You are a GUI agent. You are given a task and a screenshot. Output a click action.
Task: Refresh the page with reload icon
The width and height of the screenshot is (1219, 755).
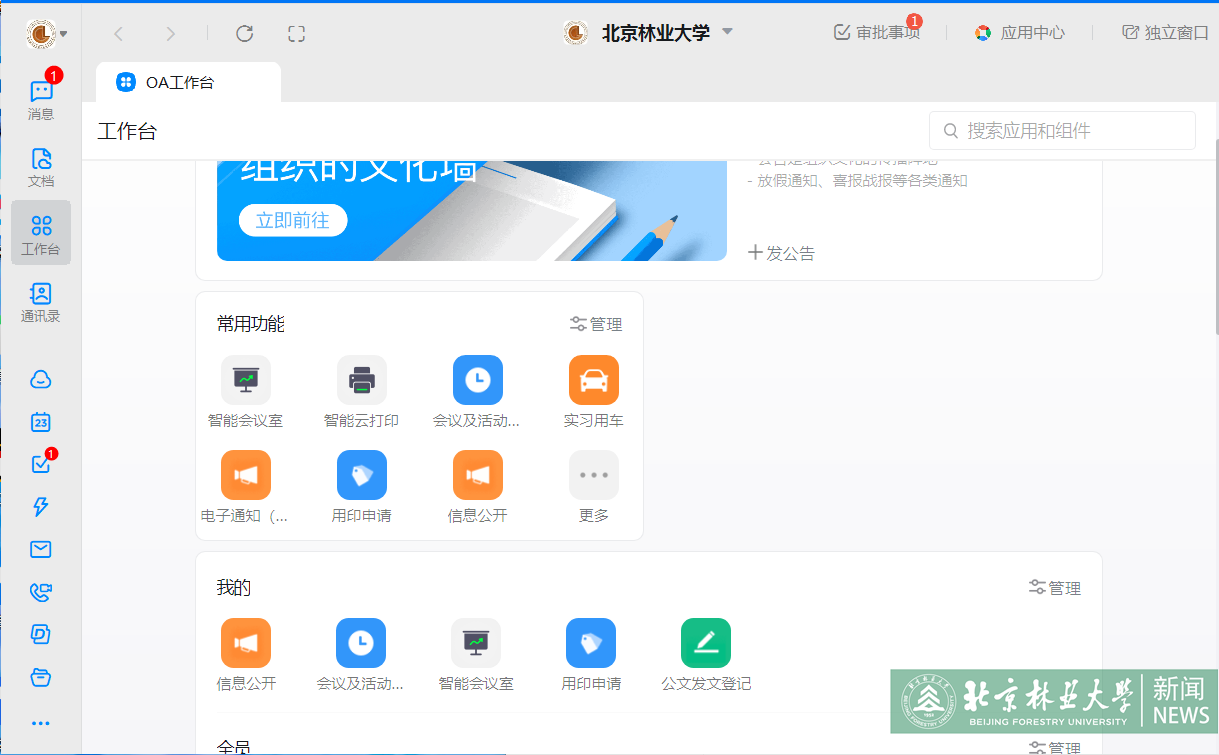244,34
